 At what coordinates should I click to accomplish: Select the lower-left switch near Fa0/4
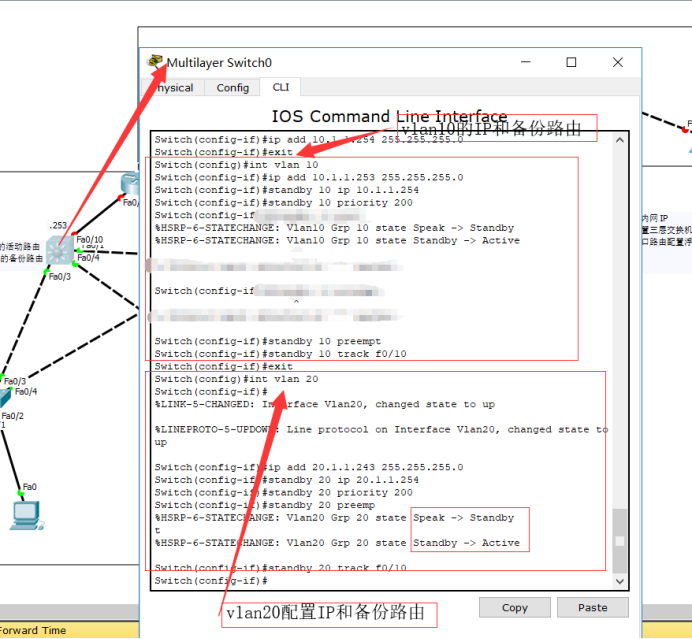(x=5, y=398)
